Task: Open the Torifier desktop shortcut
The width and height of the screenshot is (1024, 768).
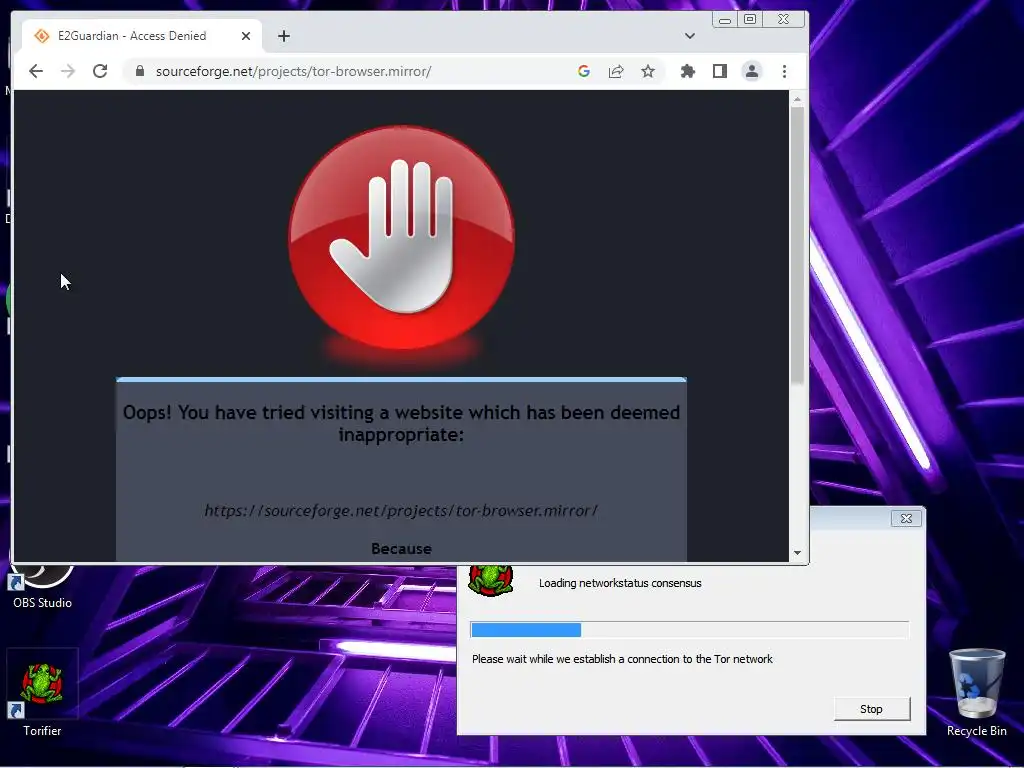Action: (x=42, y=694)
